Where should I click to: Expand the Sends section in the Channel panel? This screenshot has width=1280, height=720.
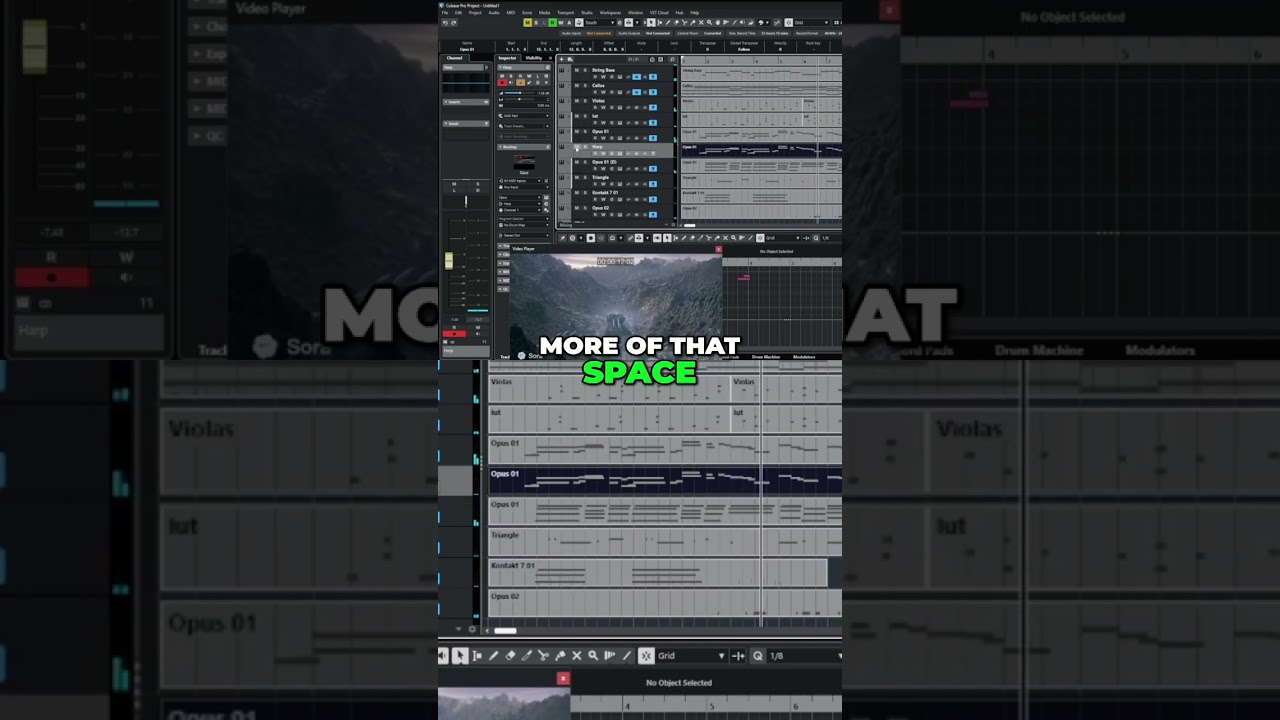click(466, 123)
